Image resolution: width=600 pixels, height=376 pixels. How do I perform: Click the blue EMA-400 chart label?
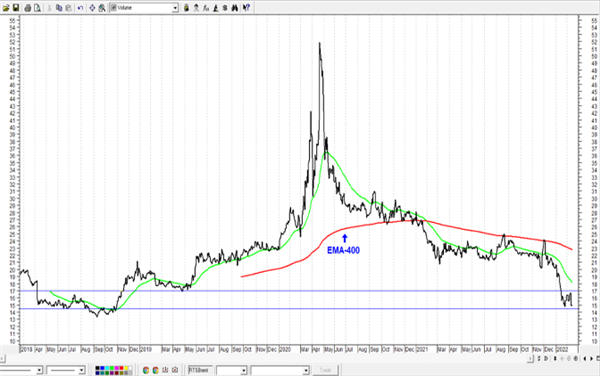[x=343, y=250]
